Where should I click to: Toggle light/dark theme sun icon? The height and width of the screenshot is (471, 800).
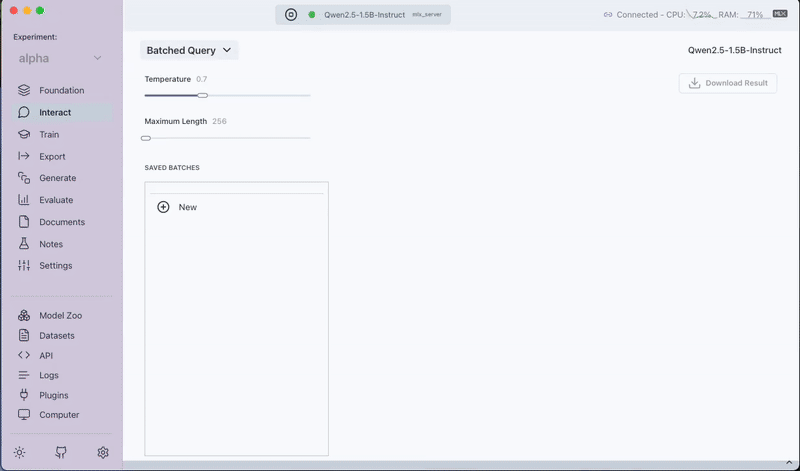pos(19,452)
